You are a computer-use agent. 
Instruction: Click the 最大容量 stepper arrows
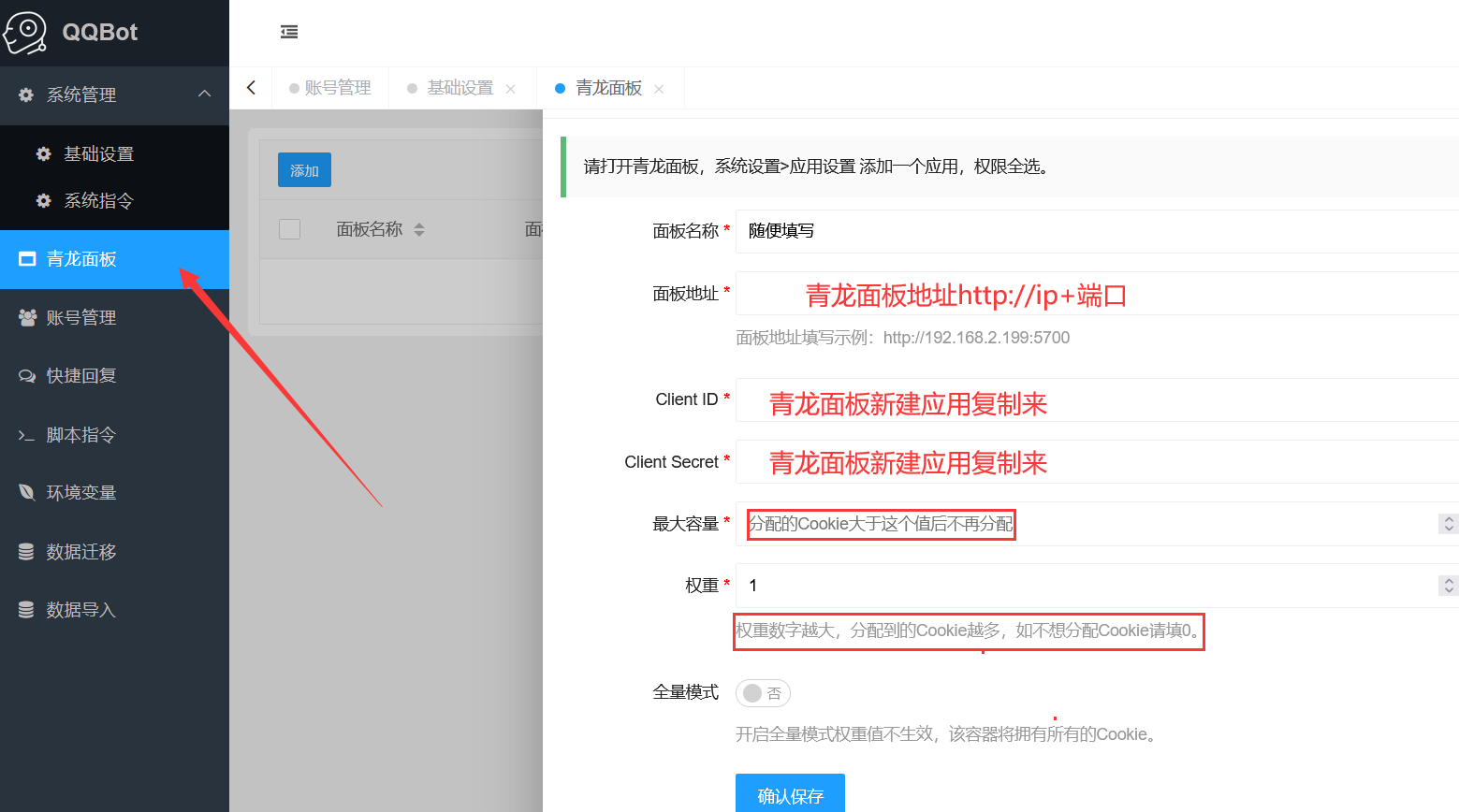pos(1449,524)
